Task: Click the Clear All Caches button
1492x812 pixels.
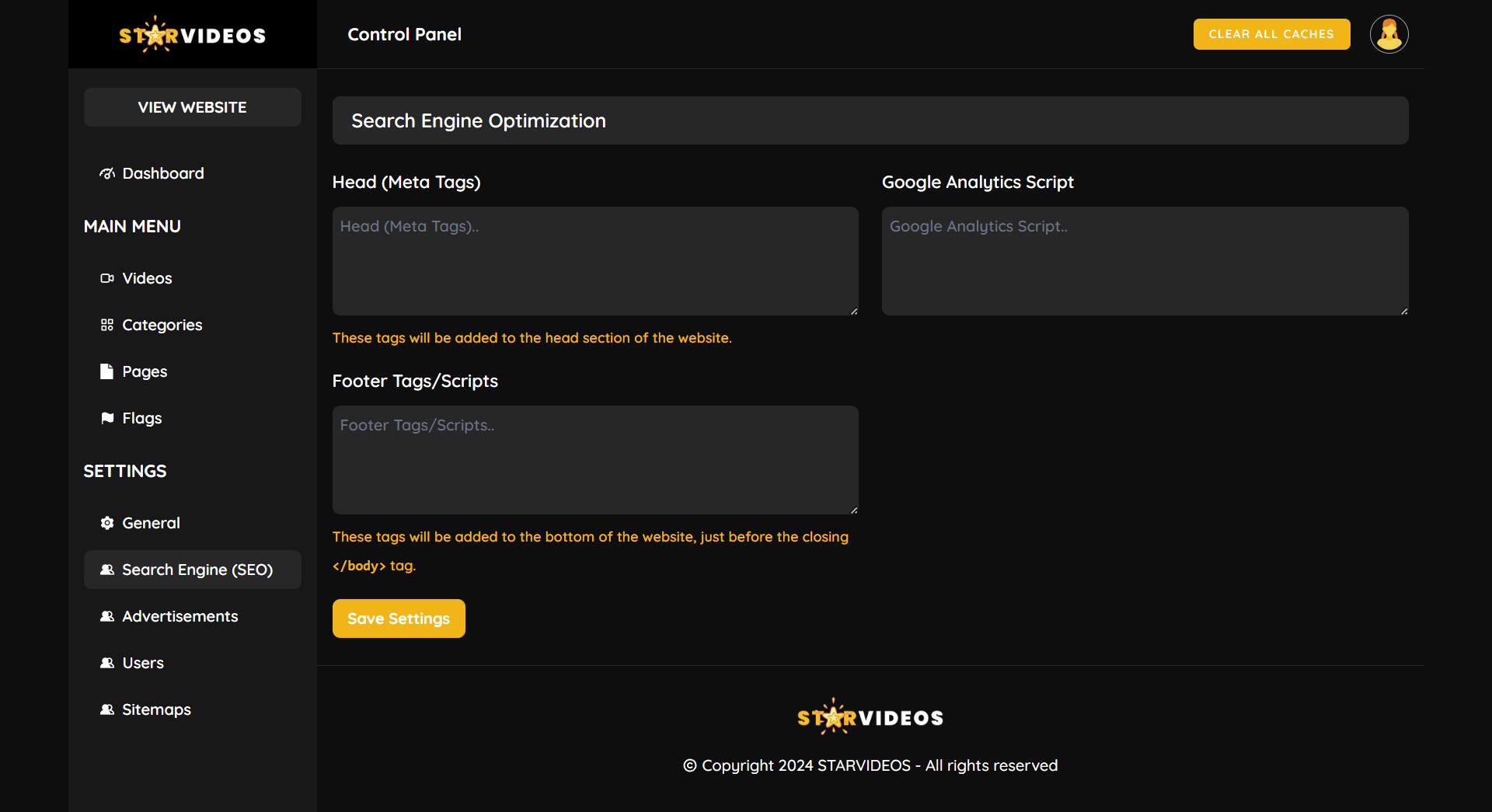Action: point(1271,34)
